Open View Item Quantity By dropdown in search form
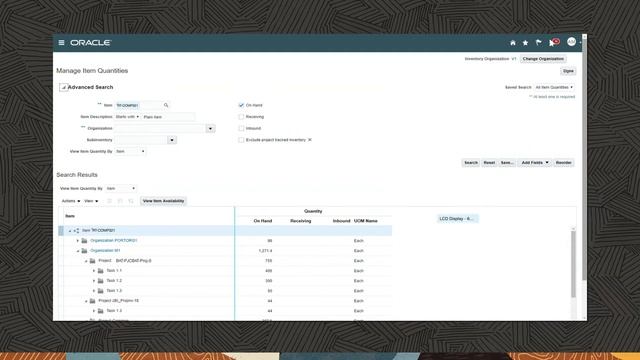This screenshot has height=360, width=640. (x=130, y=151)
